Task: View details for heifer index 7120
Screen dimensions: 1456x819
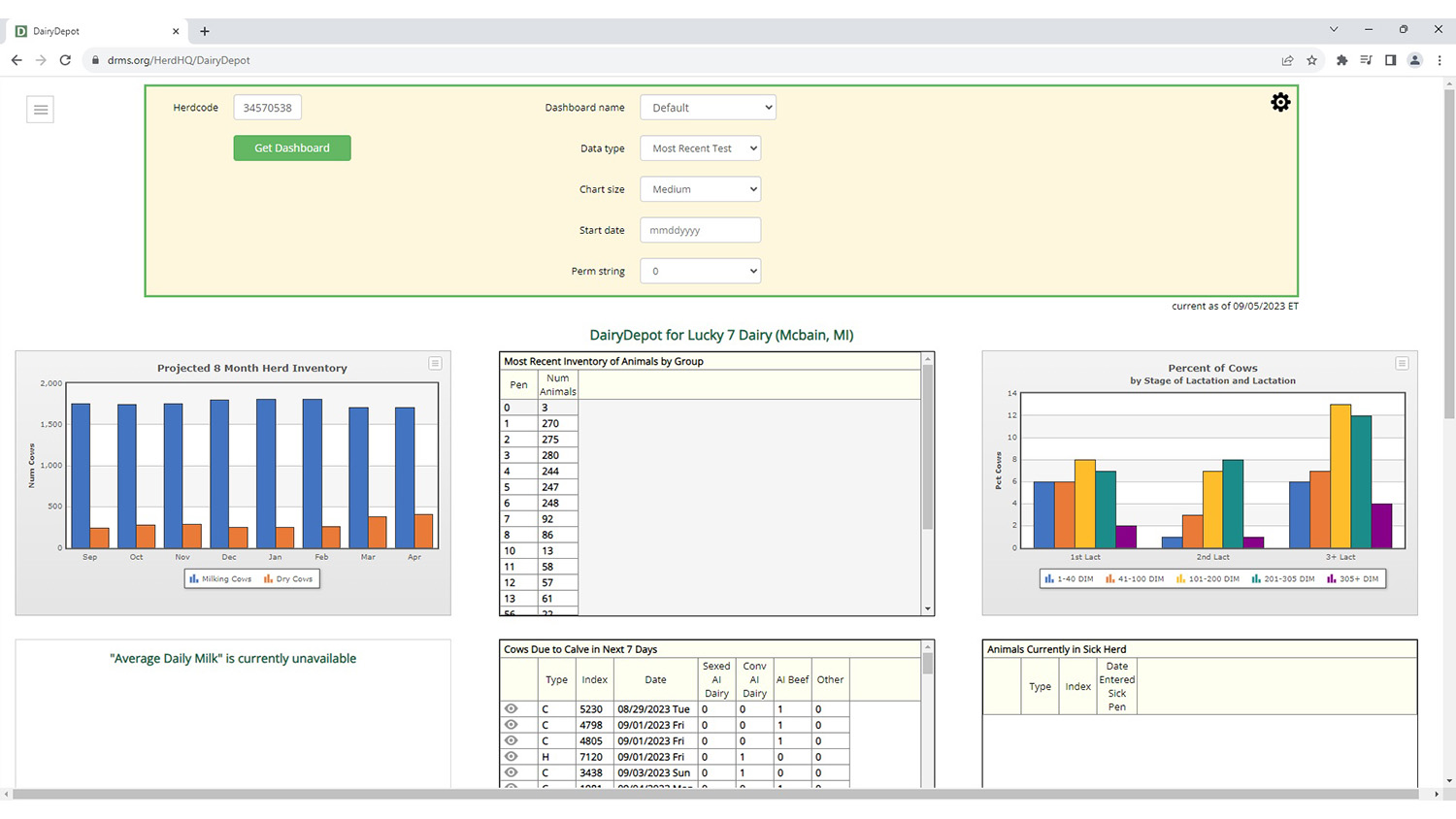Action: click(512, 757)
